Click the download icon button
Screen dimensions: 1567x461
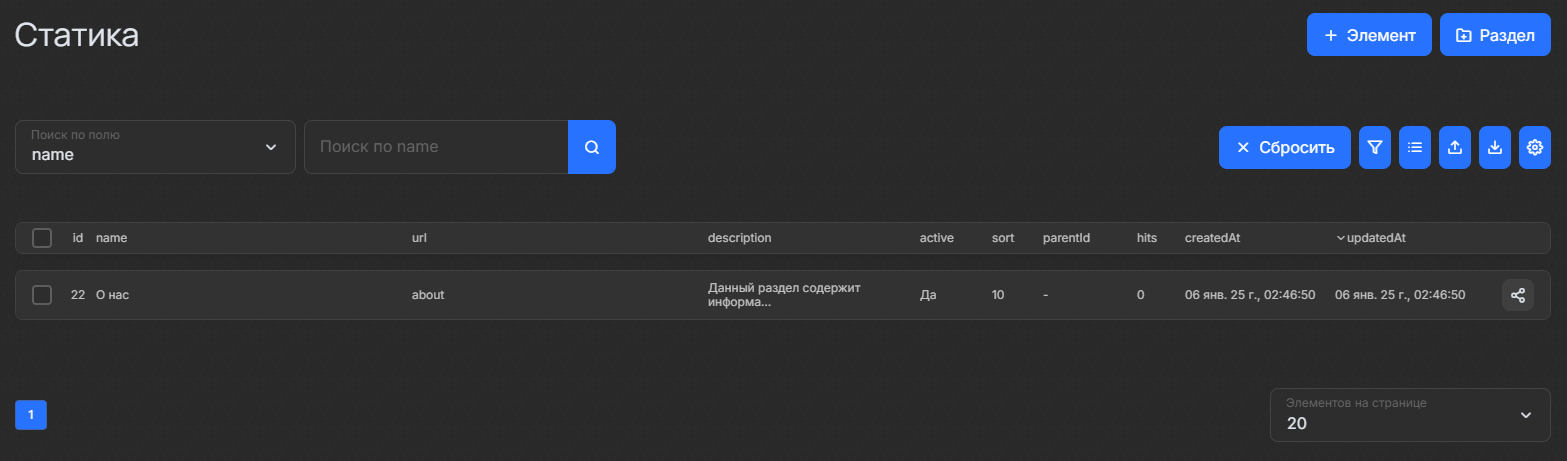click(1494, 147)
